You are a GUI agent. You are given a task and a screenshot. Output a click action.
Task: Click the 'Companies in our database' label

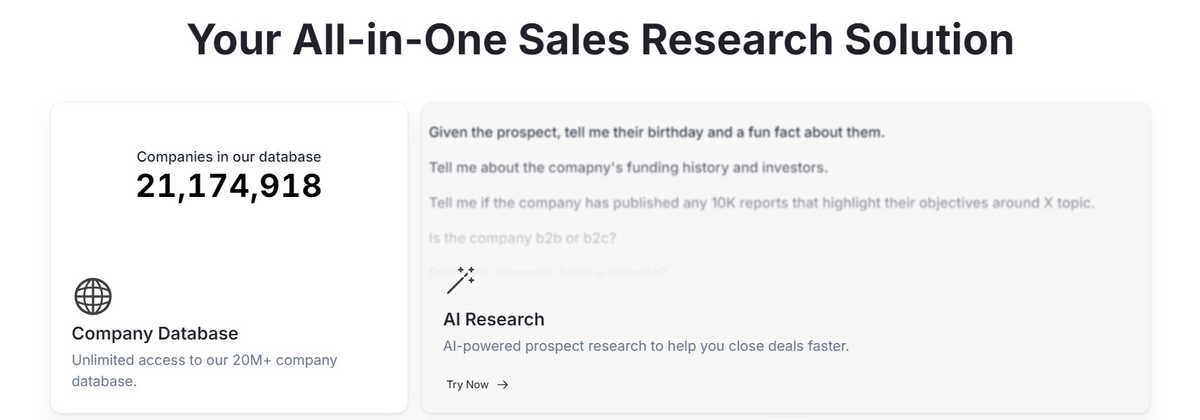tap(229, 156)
